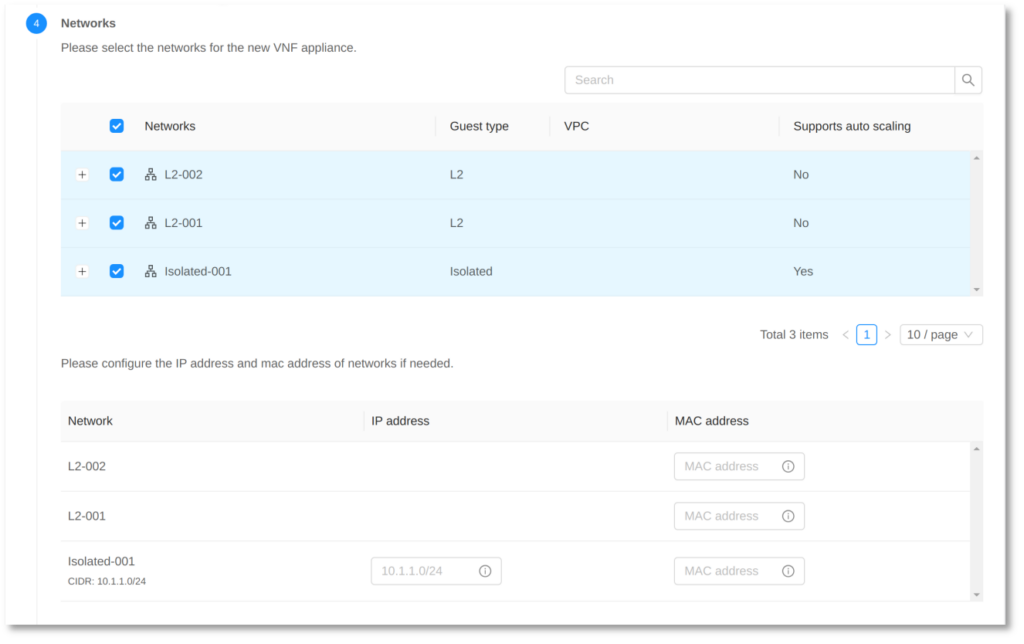The height and width of the screenshot is (644, 1024).
Task: Click the upper table scrollbar up arrow
Action: click(x=976, y=158)
